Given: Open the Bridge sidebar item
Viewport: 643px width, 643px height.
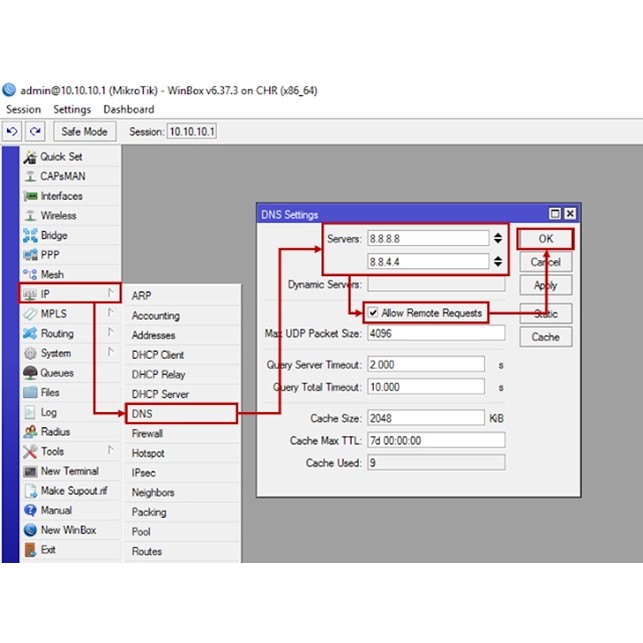Looking at the screenshot, I should coord(54,236).
